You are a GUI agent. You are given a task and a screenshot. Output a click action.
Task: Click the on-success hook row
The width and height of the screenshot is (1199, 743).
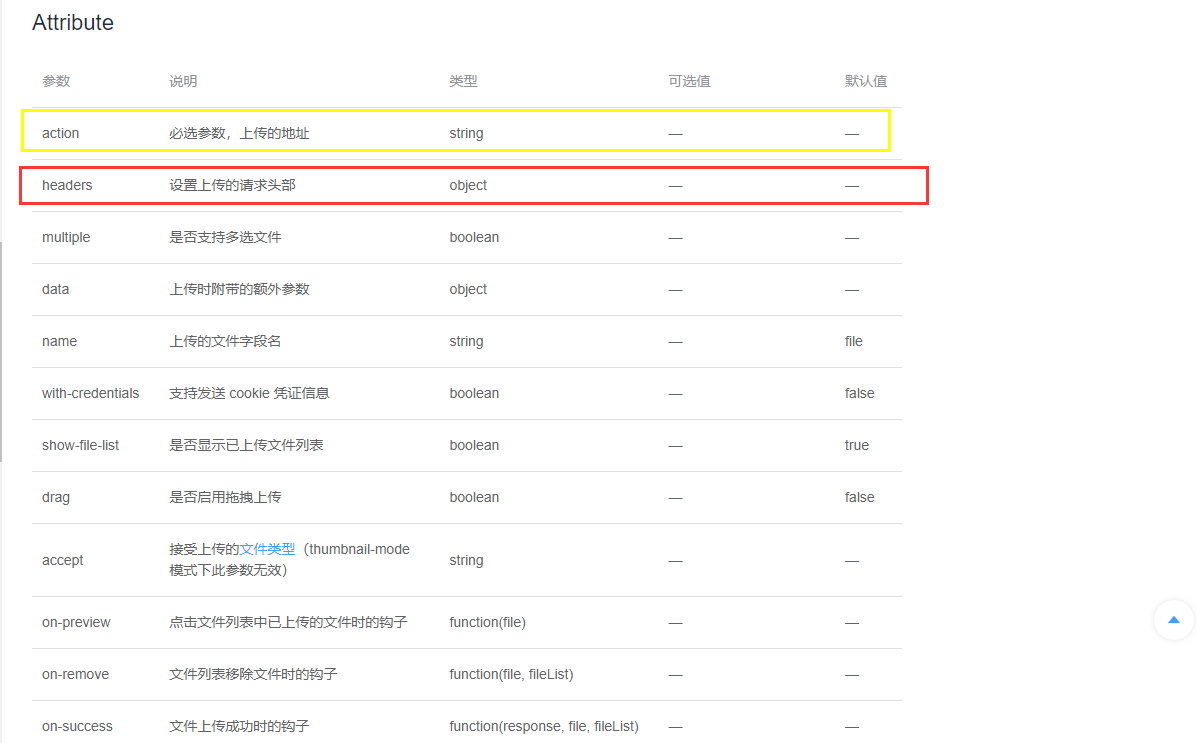click(77, 726)
